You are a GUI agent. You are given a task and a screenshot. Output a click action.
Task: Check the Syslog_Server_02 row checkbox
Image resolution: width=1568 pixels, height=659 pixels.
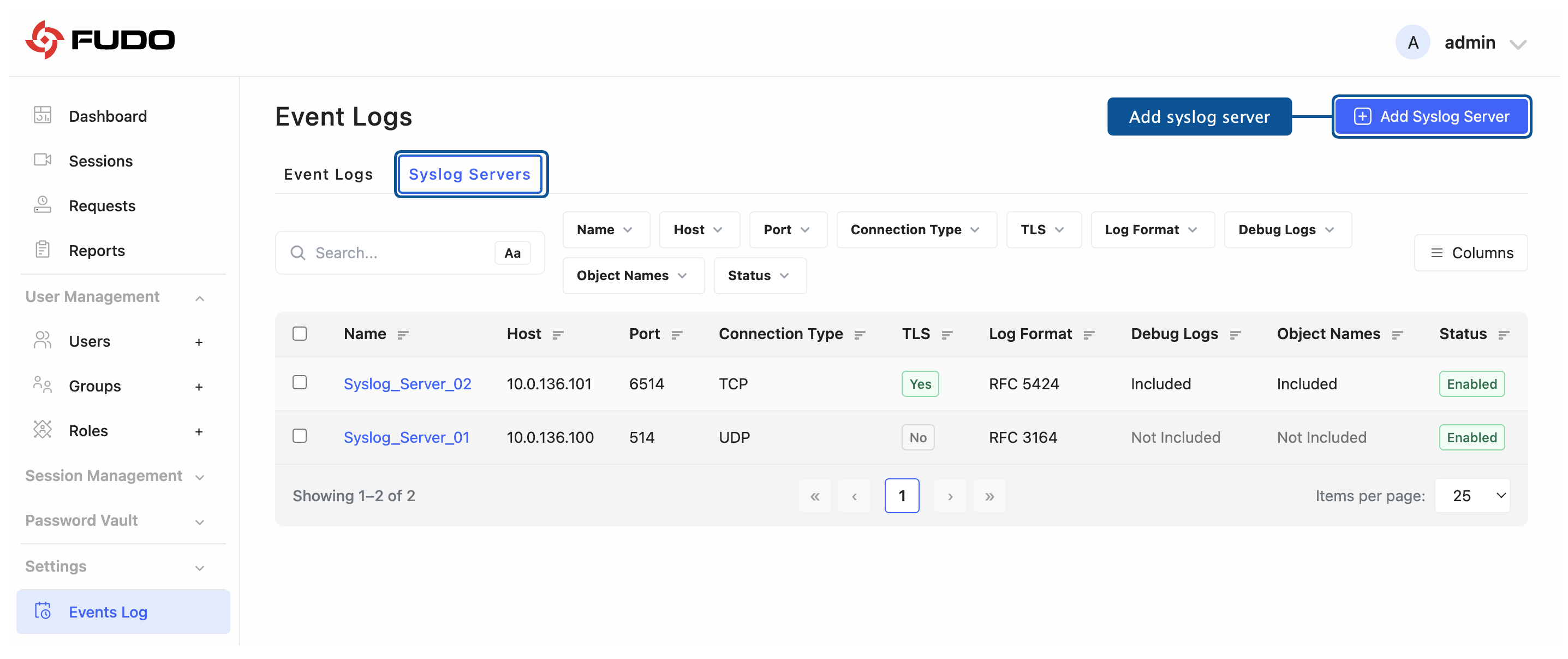[x=299, y=383]
